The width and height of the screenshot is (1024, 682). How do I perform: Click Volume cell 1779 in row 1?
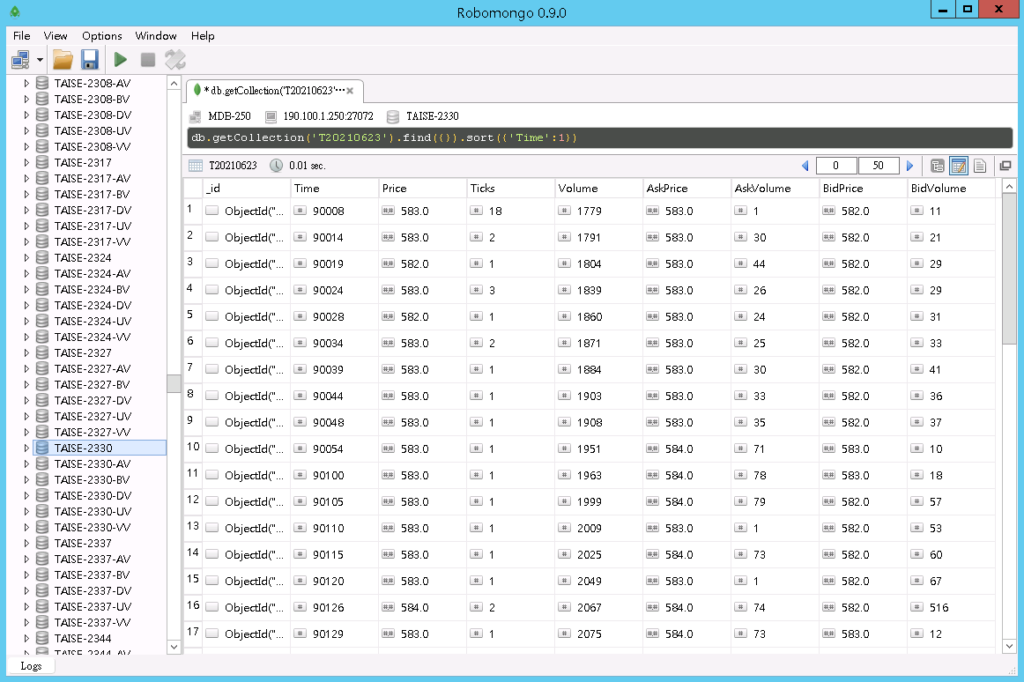599,212
